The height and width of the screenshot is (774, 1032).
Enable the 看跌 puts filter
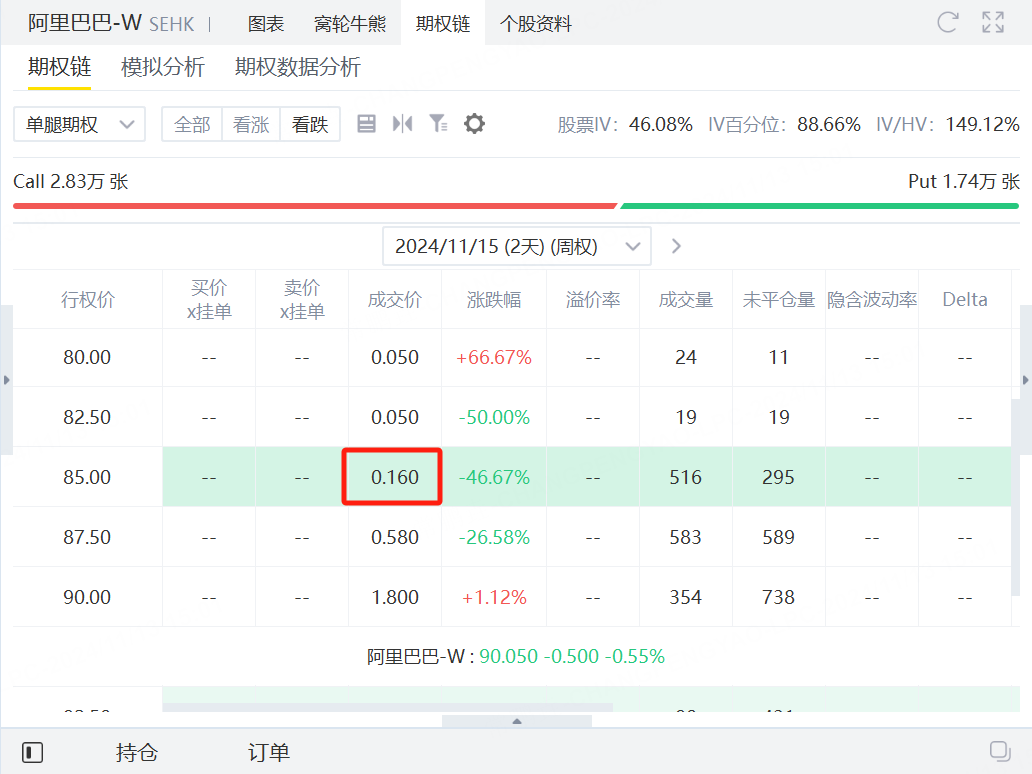click(310, 124)
